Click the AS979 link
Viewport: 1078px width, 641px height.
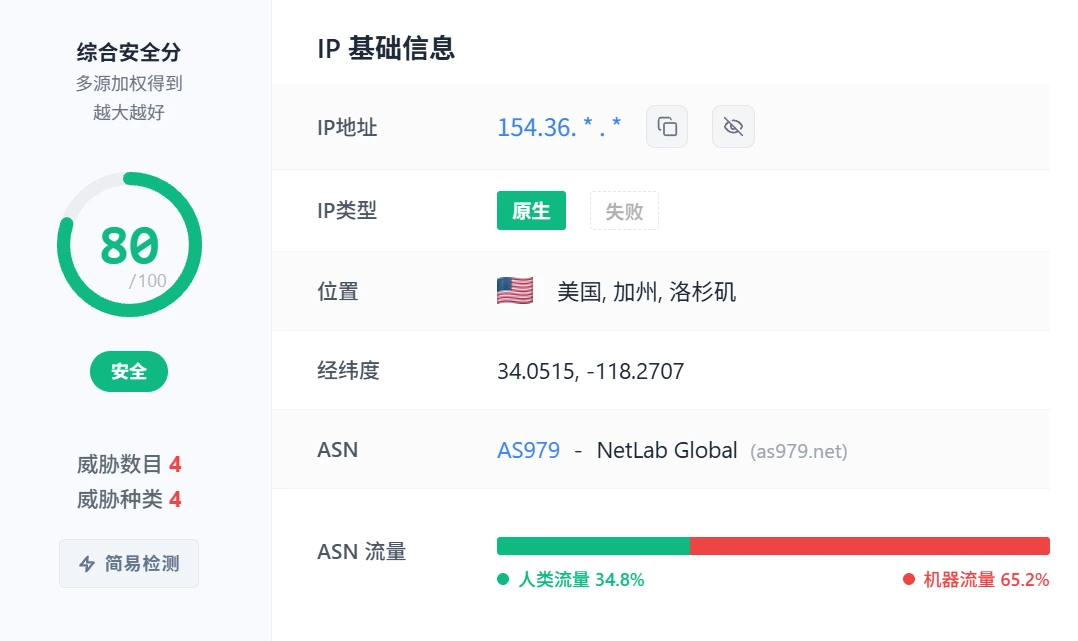click(528, 450)
